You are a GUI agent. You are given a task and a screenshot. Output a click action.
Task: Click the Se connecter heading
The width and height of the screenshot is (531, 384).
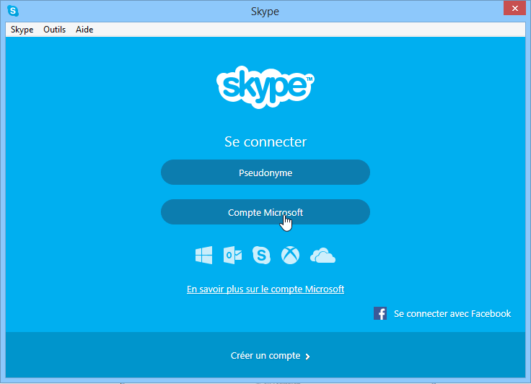coord(265,142)
